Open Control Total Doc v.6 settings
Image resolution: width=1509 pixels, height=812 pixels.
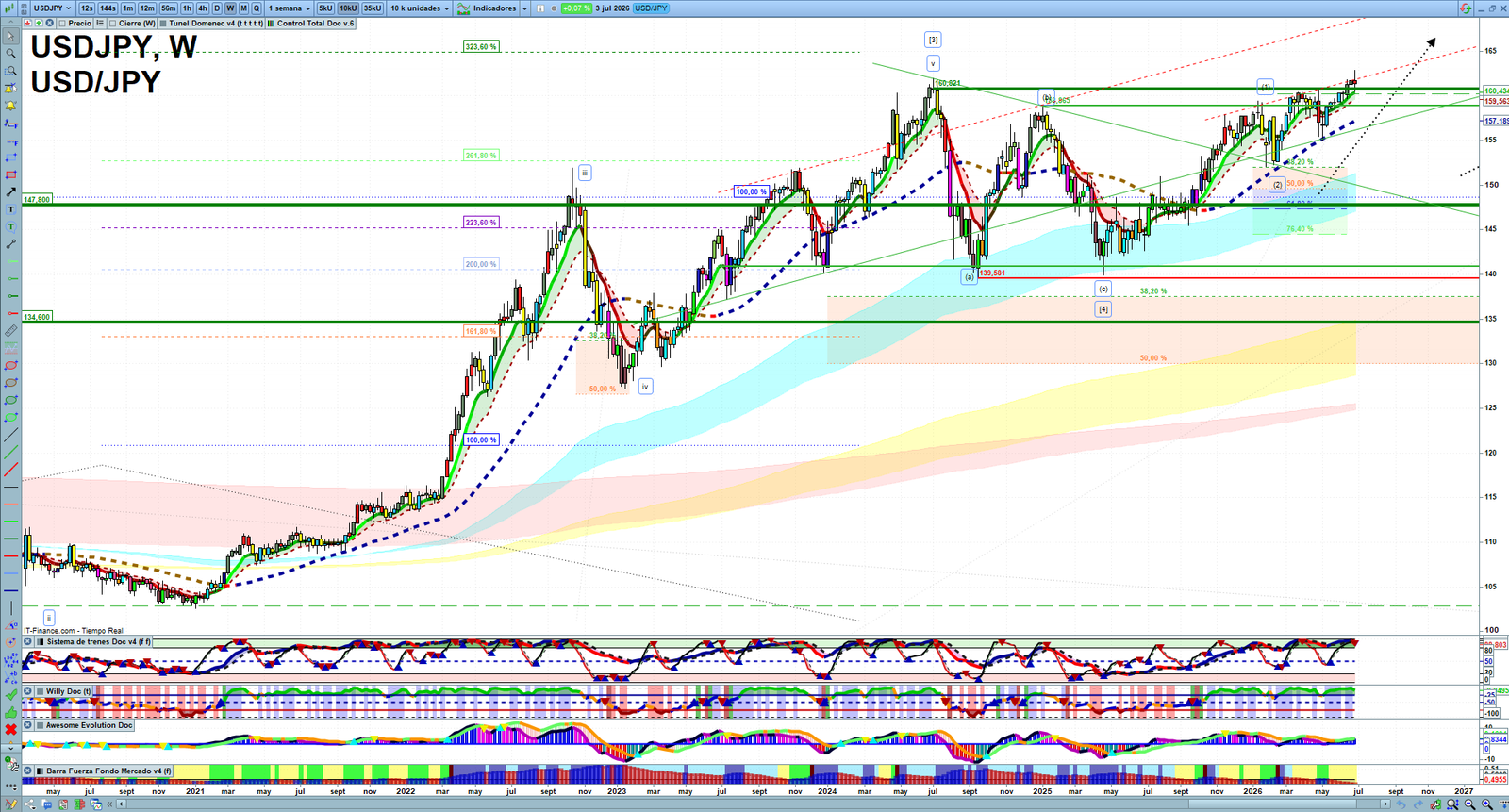(x=315, y=23)
